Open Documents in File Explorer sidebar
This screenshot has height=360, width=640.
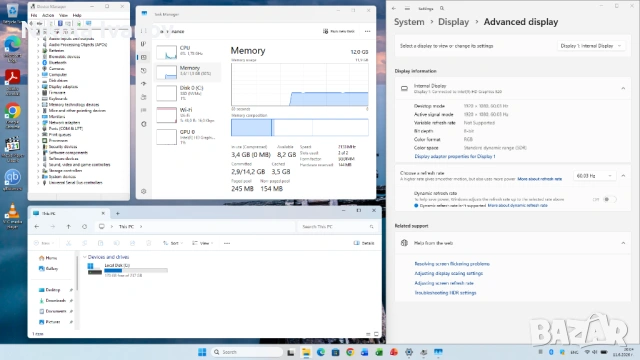[53, 311]
